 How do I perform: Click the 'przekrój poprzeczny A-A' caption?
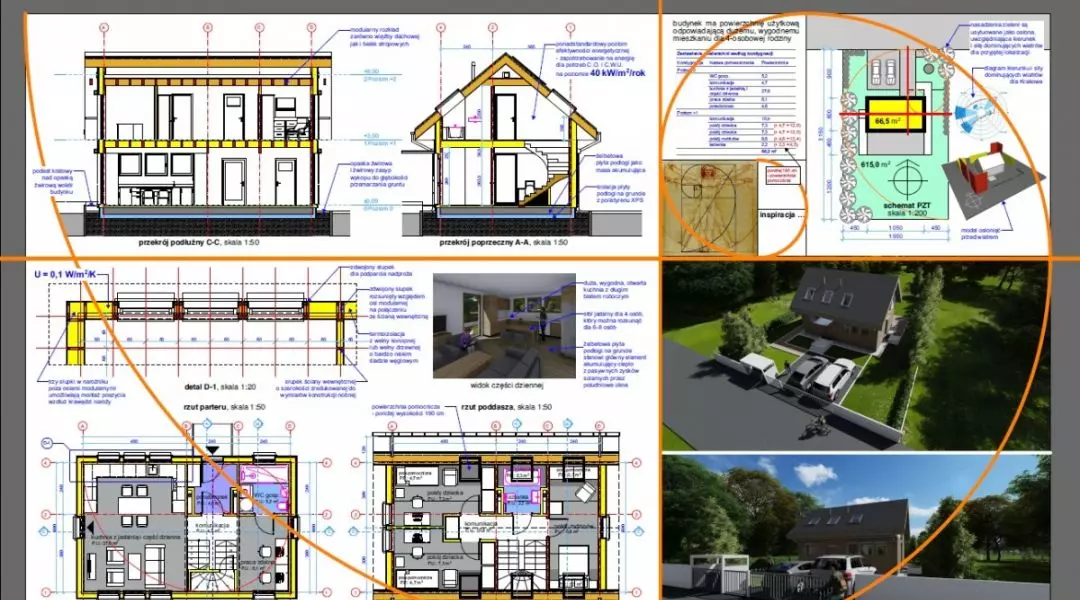pos(503,242)
